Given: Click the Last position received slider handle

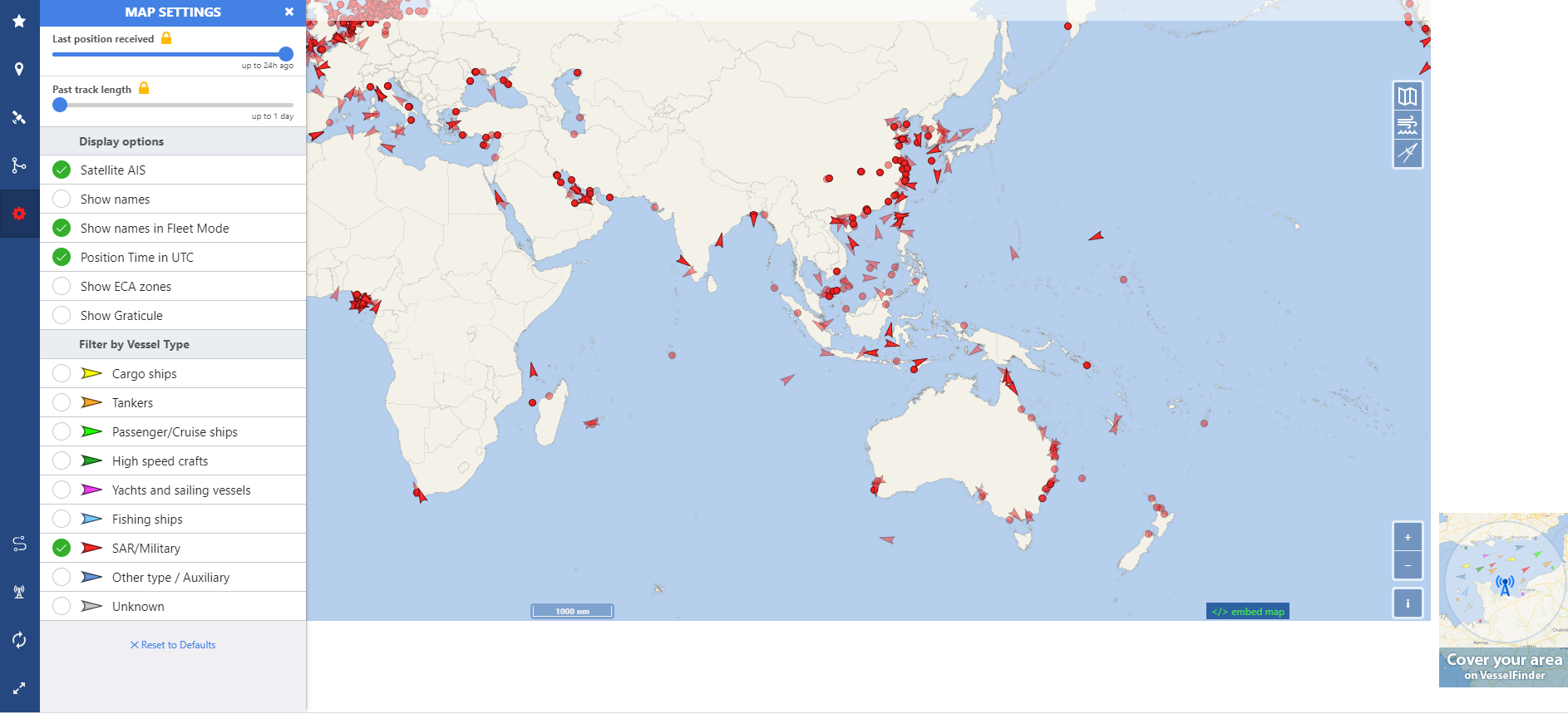Looking at the screenshot, I should point(286,54).
